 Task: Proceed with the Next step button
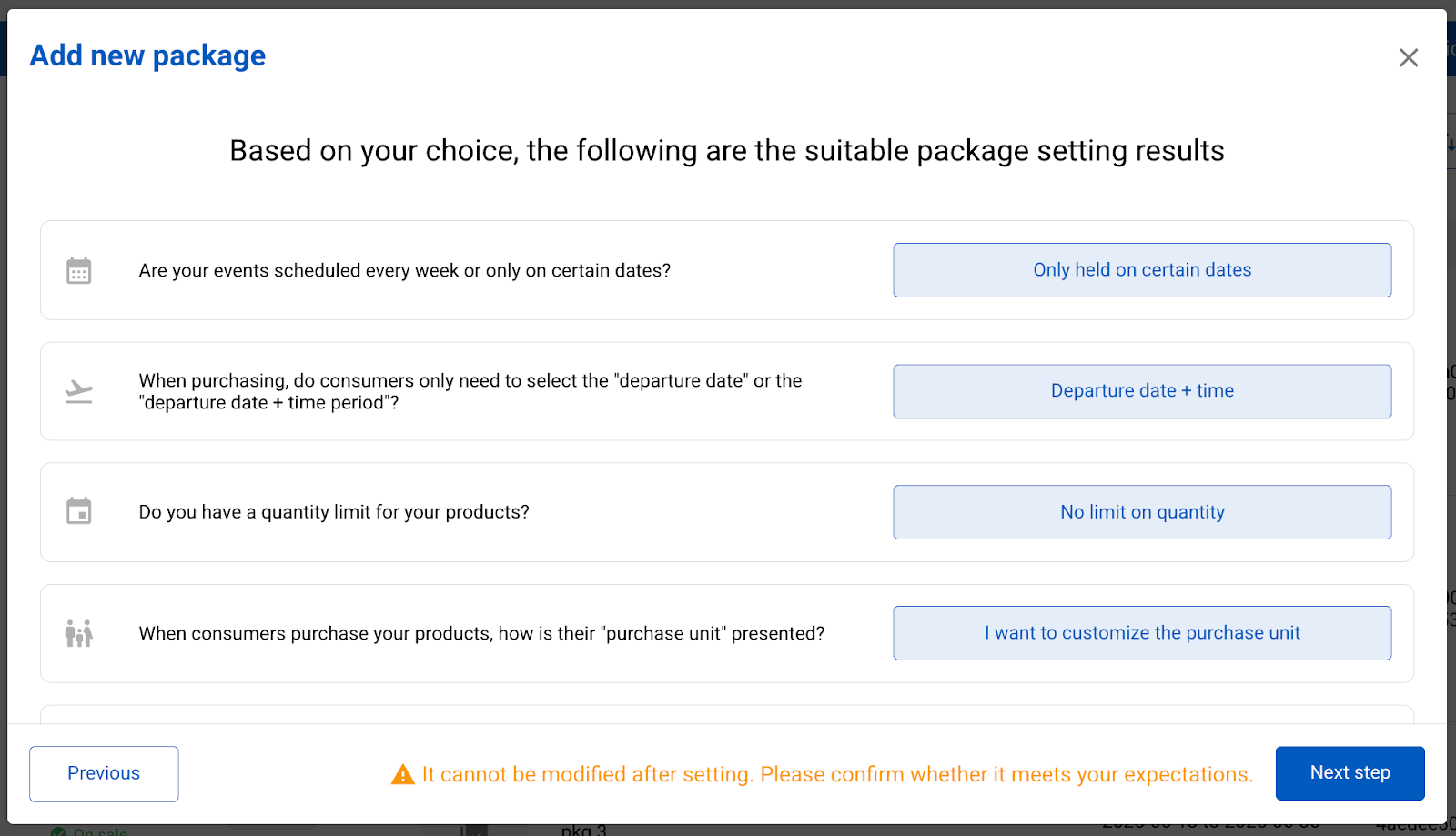[1350, 773]
